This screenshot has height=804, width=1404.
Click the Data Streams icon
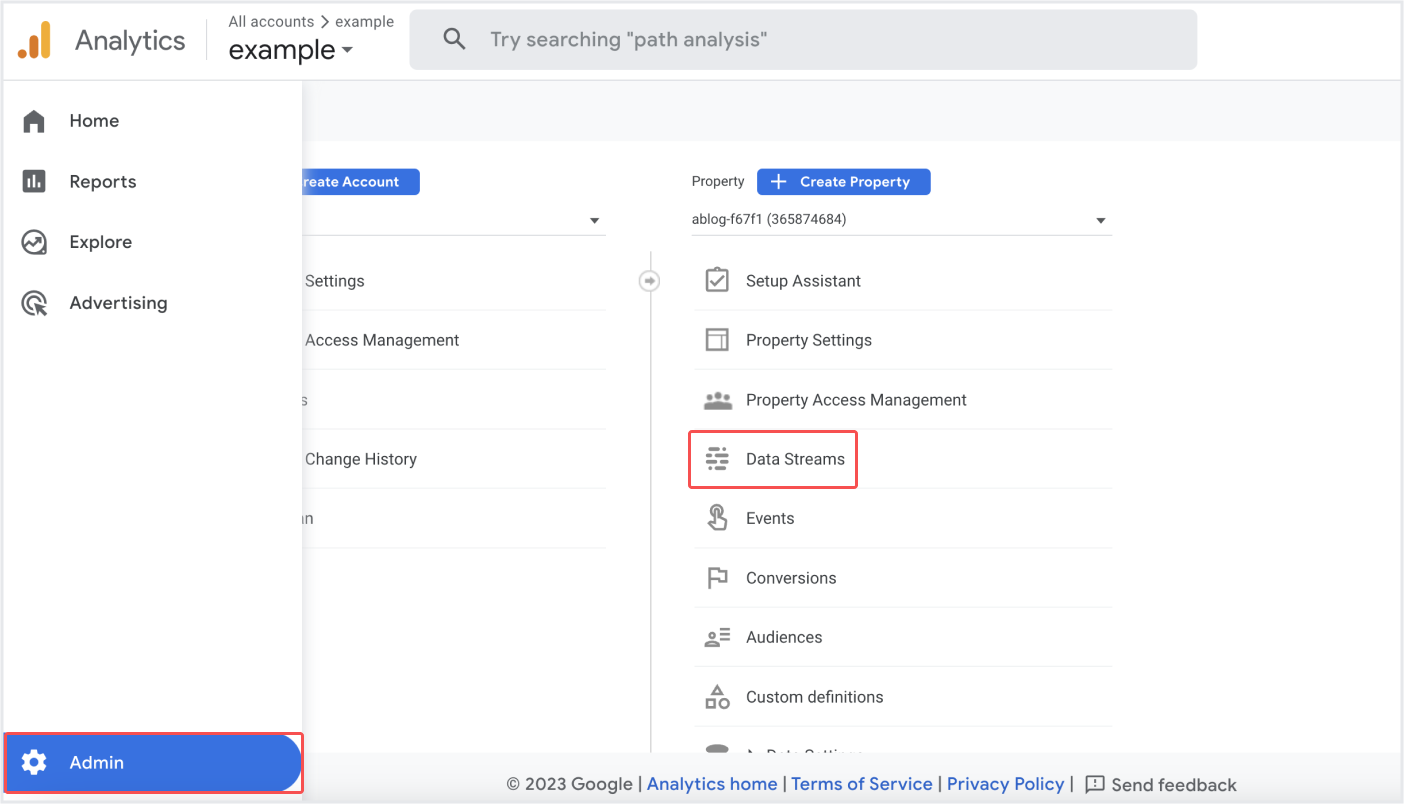[x=717, y=459]
